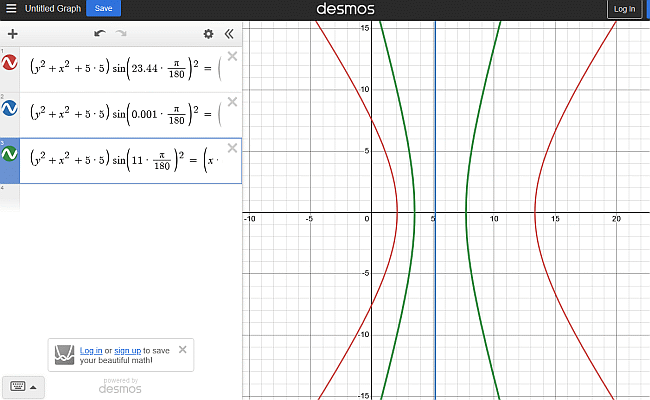
Task: Toggle the green expression 3 curve
Action: tap(10, 155)
